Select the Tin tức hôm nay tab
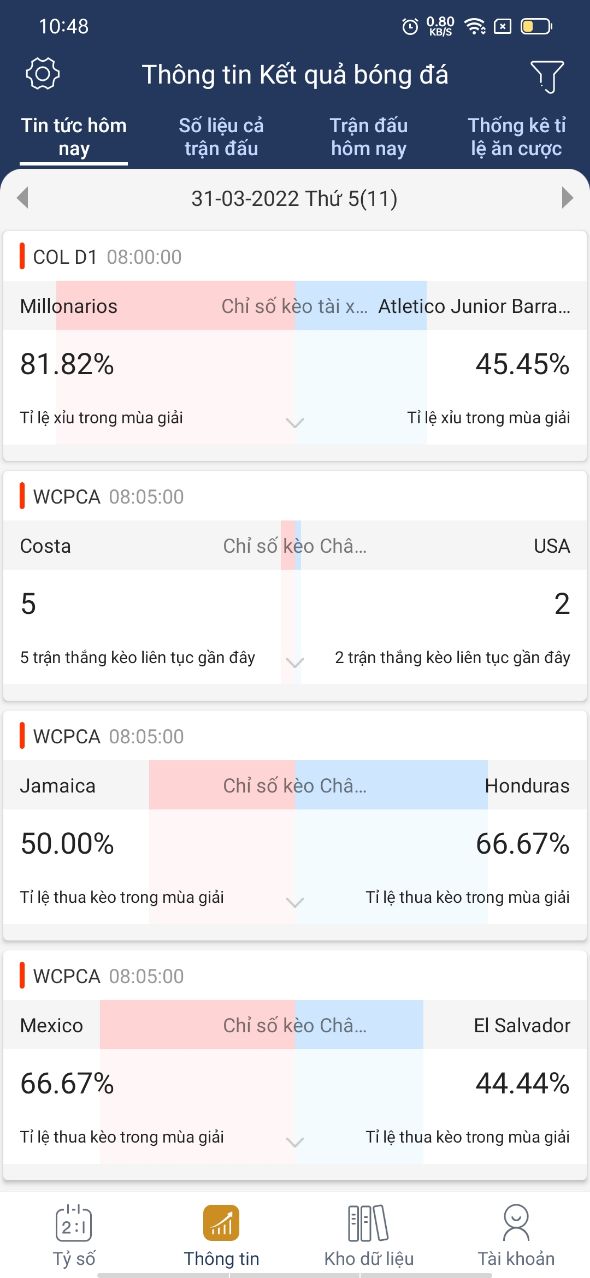This screenshot has height=1278, width=590. pyautogui.click(x=74, y=137)
